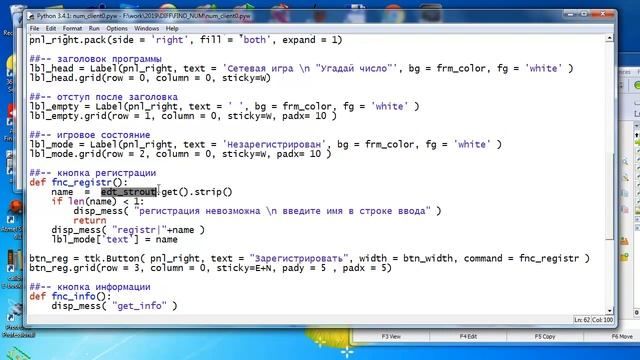Screen dimensions: 640x360
Task: Open the Format menu
Action: tap(72, 29)
